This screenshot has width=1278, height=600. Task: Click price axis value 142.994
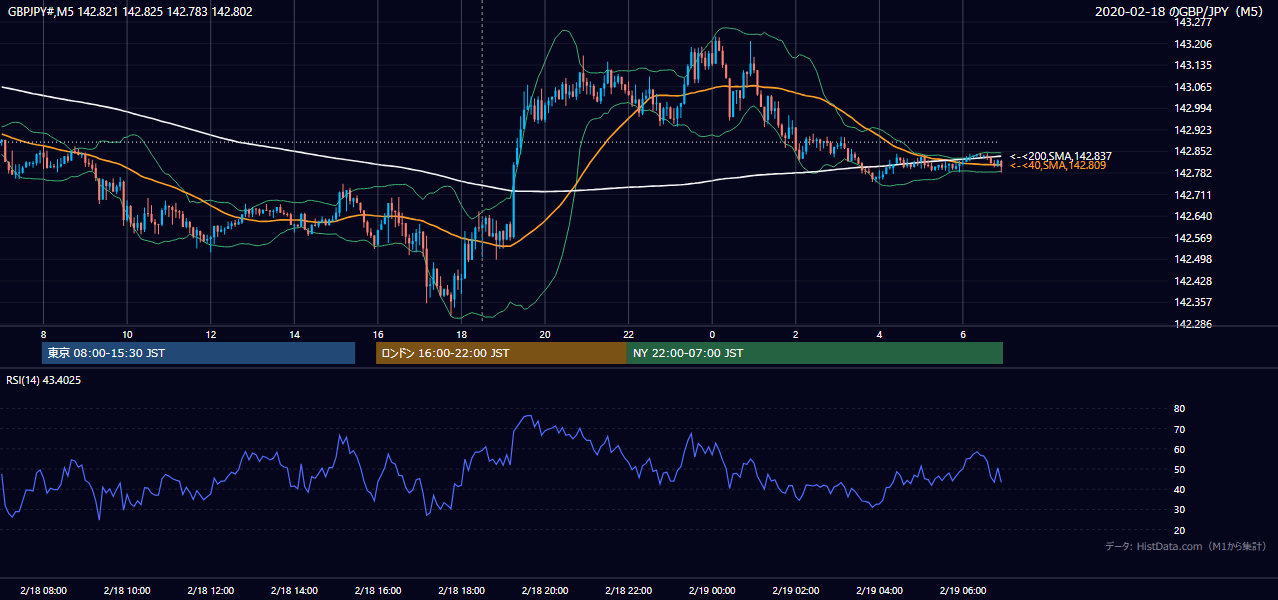pyautogui.click(x=1193, y=108)
